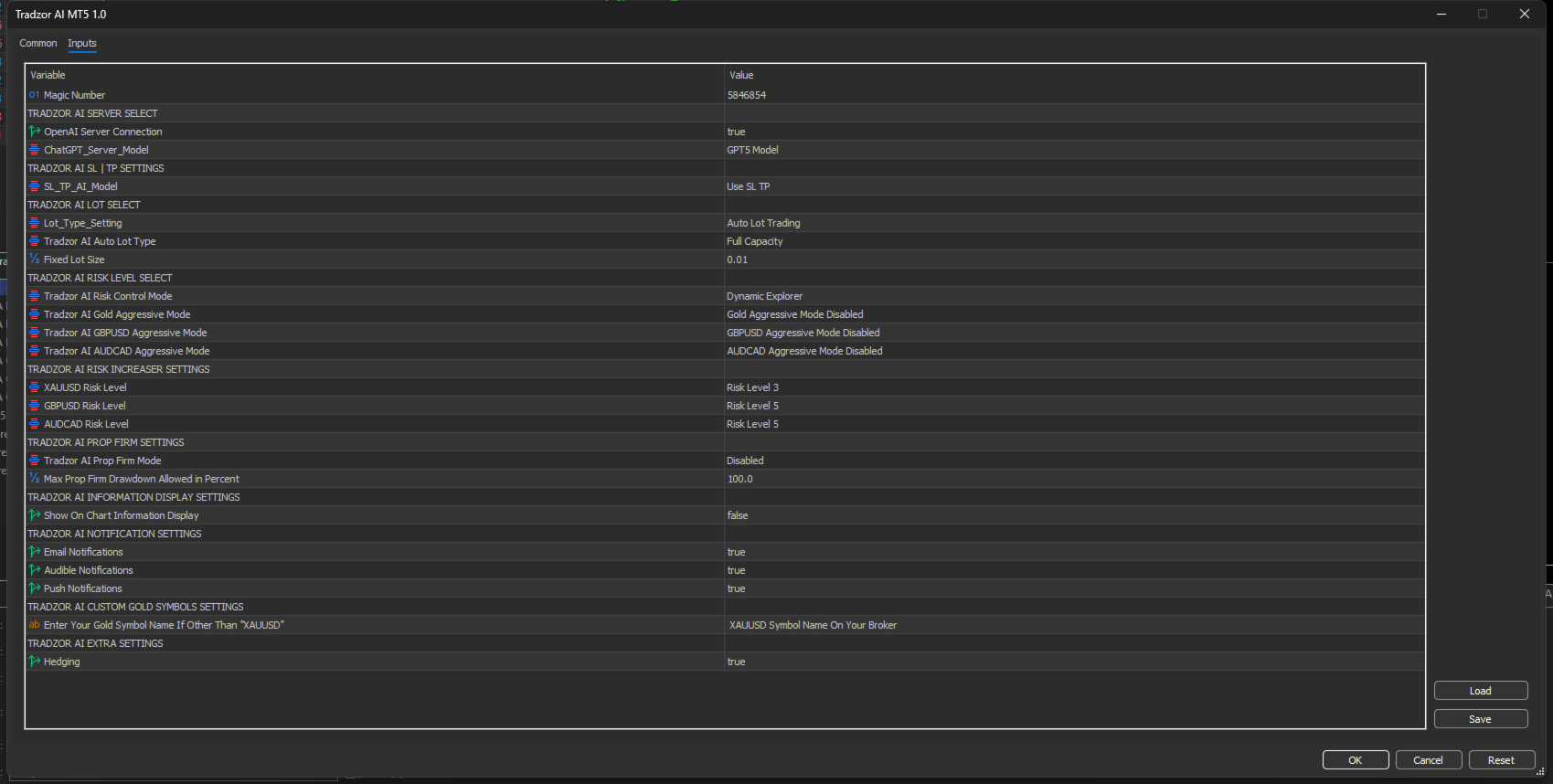
Task: Open the AUDCAD Risk Level 5 dropdown
Action: 1074,424
